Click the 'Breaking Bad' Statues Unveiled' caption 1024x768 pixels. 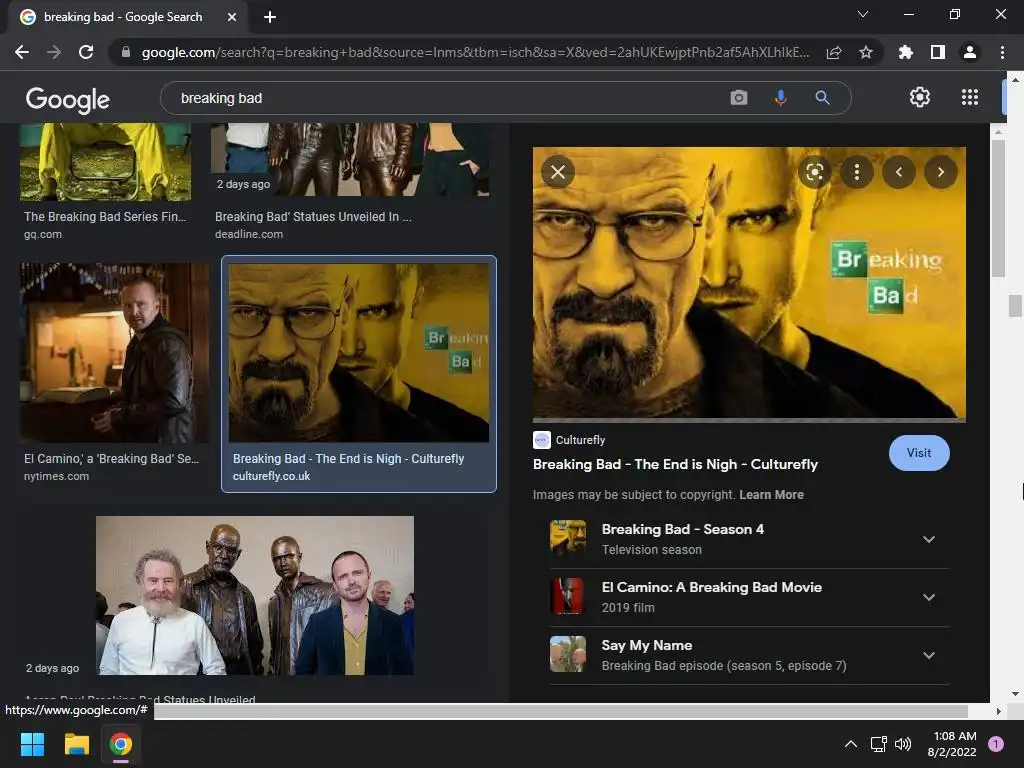point(313,217)
